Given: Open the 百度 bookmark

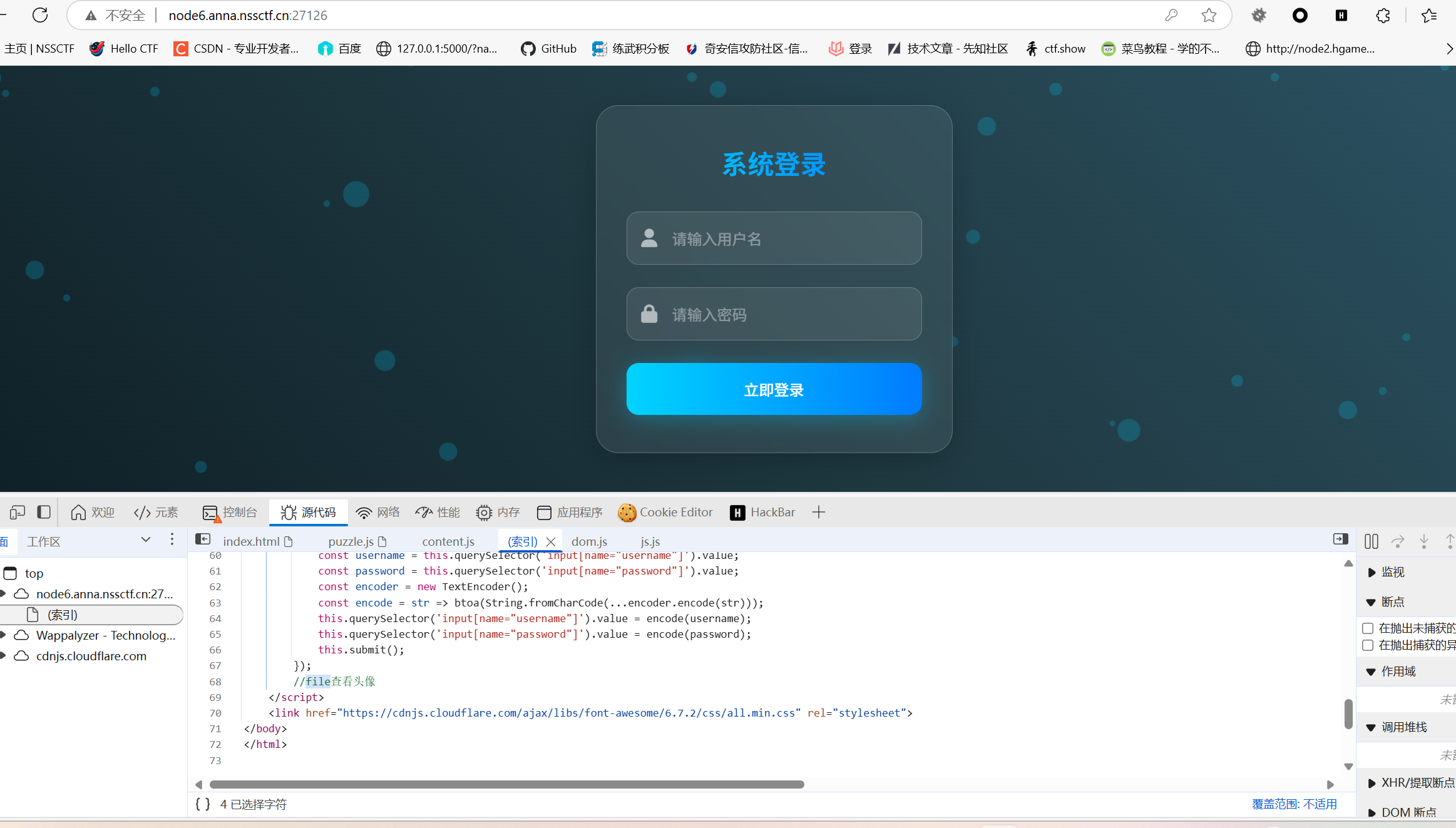Looking at the screenshot, I should coord(340,49).
